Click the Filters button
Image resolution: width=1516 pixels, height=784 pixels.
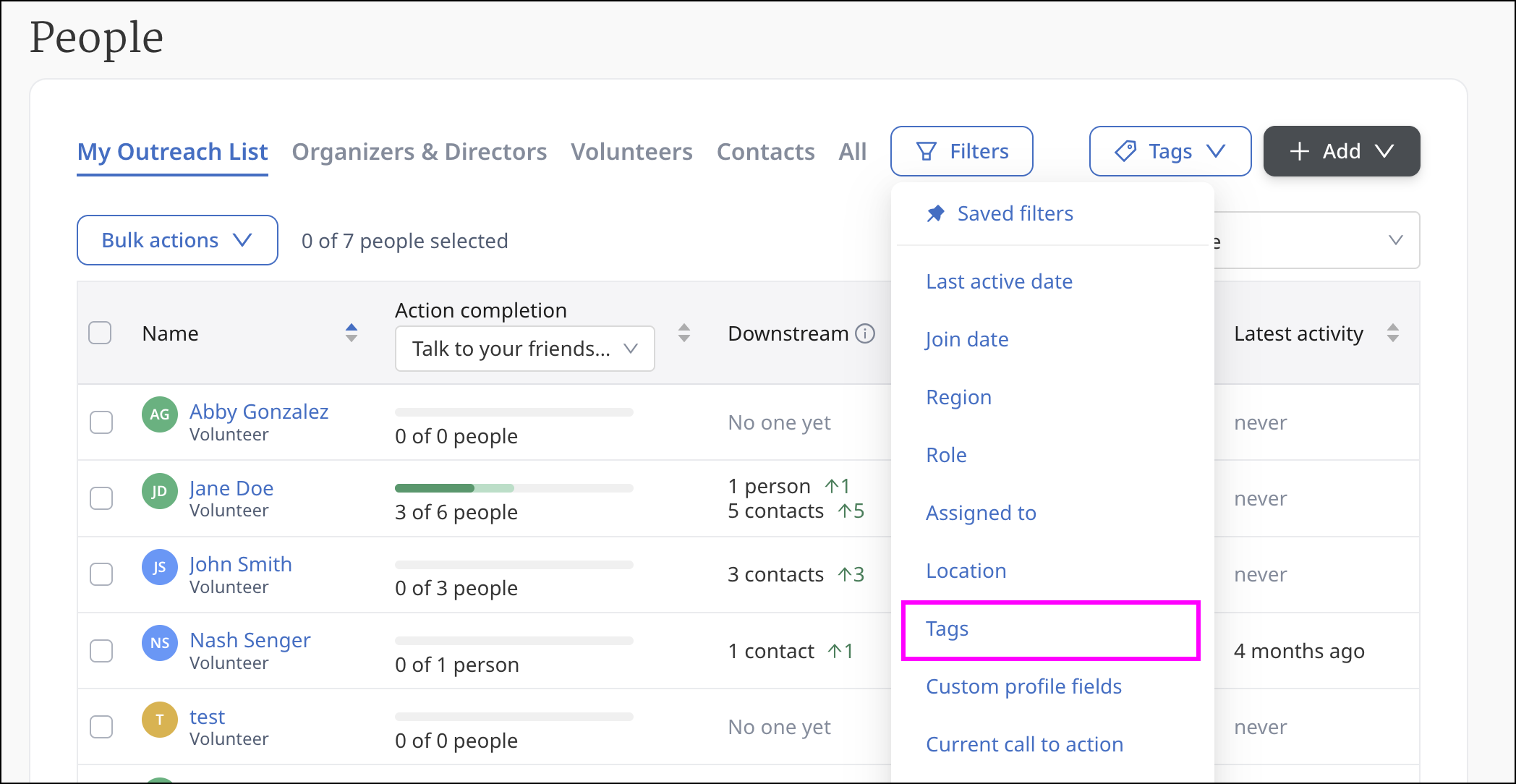click(961, 151)
